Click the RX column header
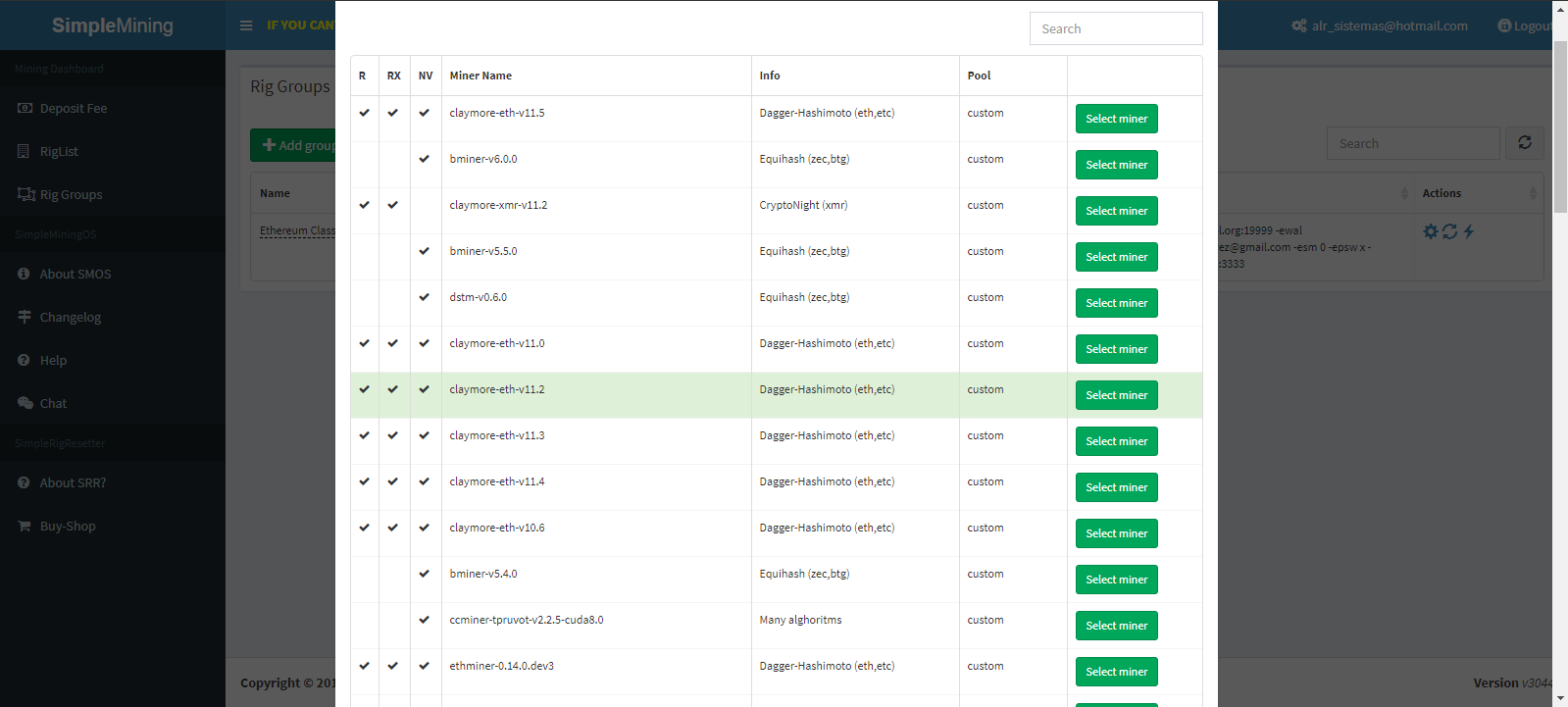 [x=393, y=76]
